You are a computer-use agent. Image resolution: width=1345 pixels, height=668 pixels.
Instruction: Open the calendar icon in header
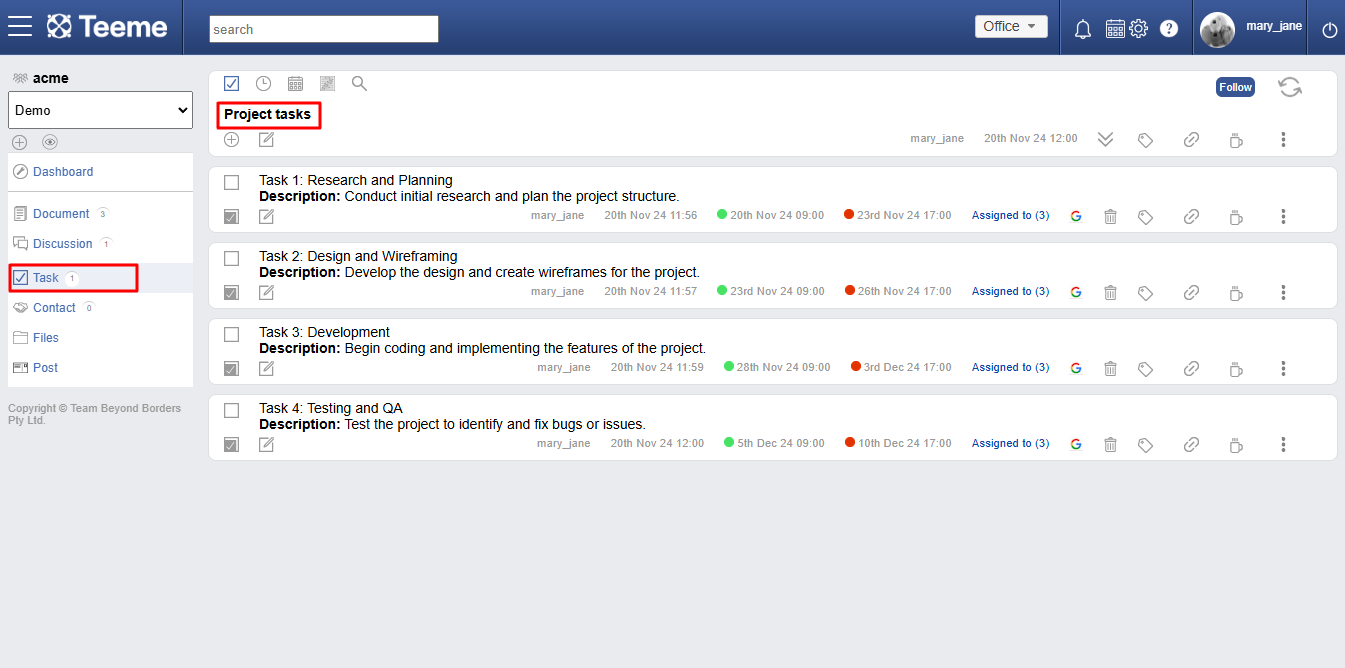pyautogui.click(x=1115, y=29)
